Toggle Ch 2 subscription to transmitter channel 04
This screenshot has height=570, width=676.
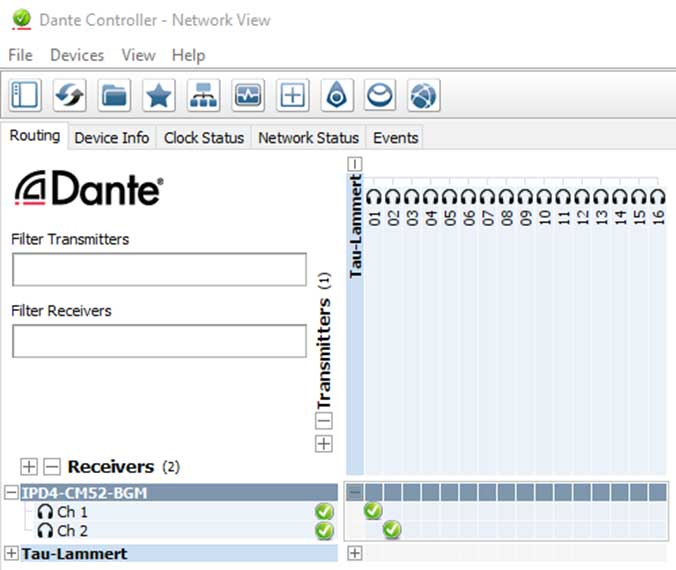pyautogui.click(x=430, y=530)
